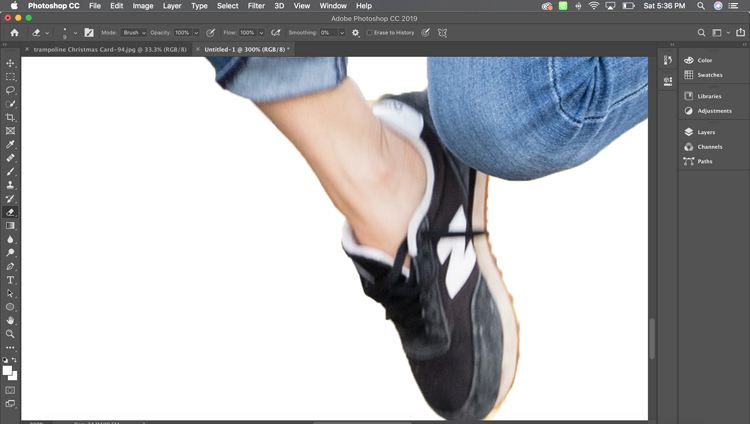Open the smoothing options gear
Image resolution: width=750 pixels, height=424 pixels.
tap(355, 33)
